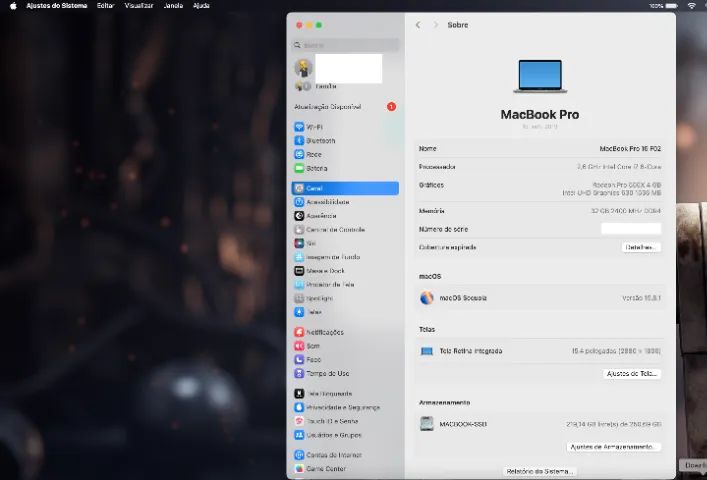Click the Relatório do Sistema... button
This screenshot has height=480, width=707.
[540, 471]
